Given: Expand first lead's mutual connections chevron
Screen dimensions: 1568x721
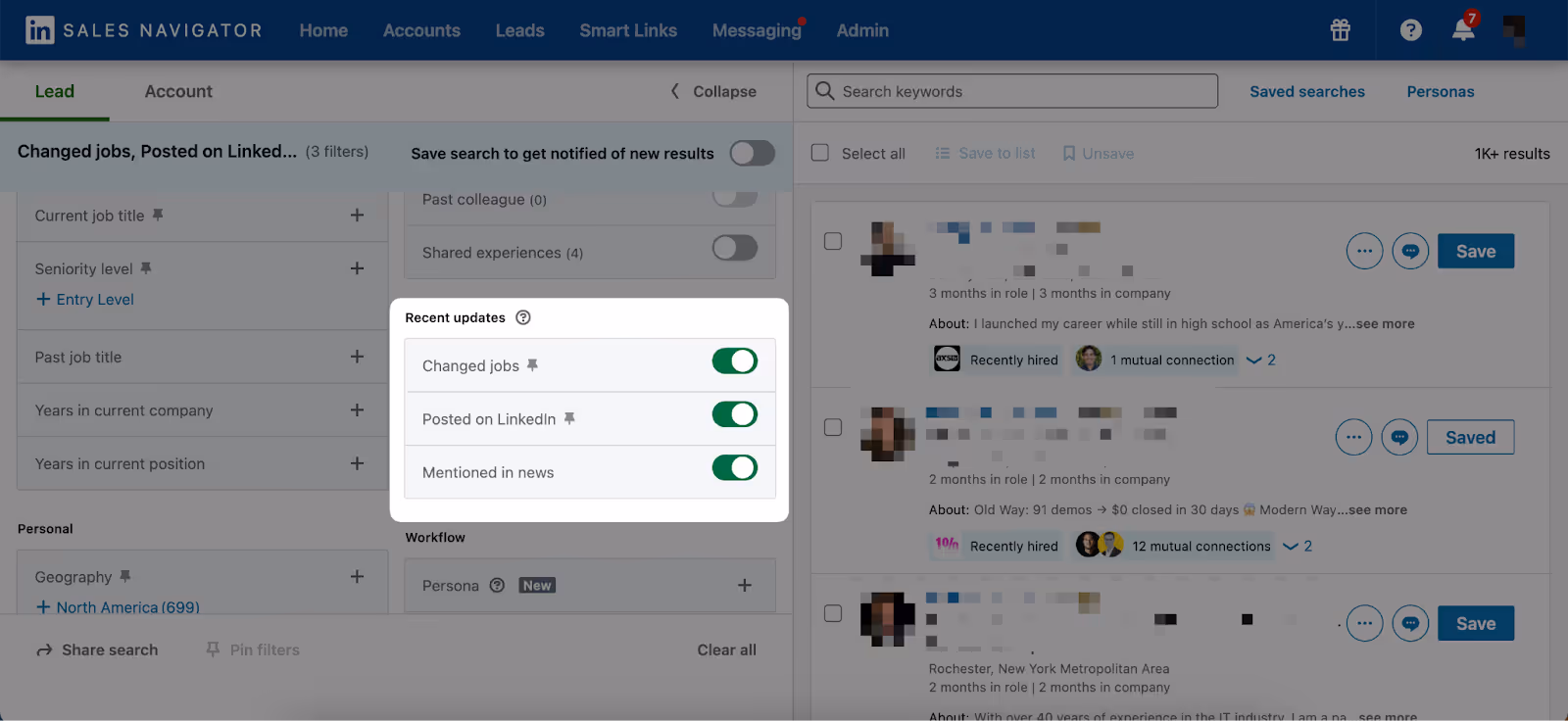Looking at the screenshot, I should point(1254,360).
